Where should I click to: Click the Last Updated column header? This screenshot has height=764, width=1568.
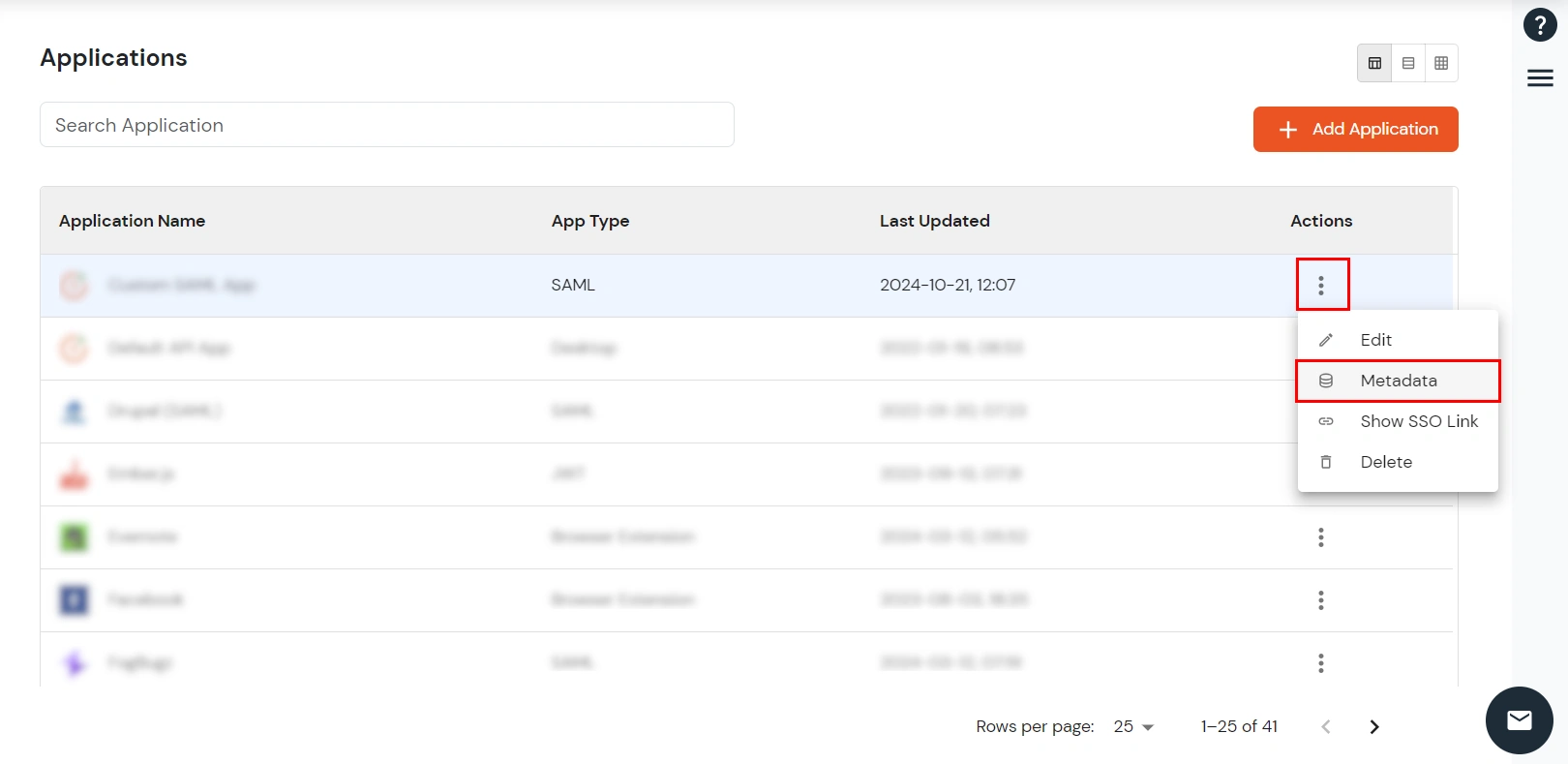point(934,221)
